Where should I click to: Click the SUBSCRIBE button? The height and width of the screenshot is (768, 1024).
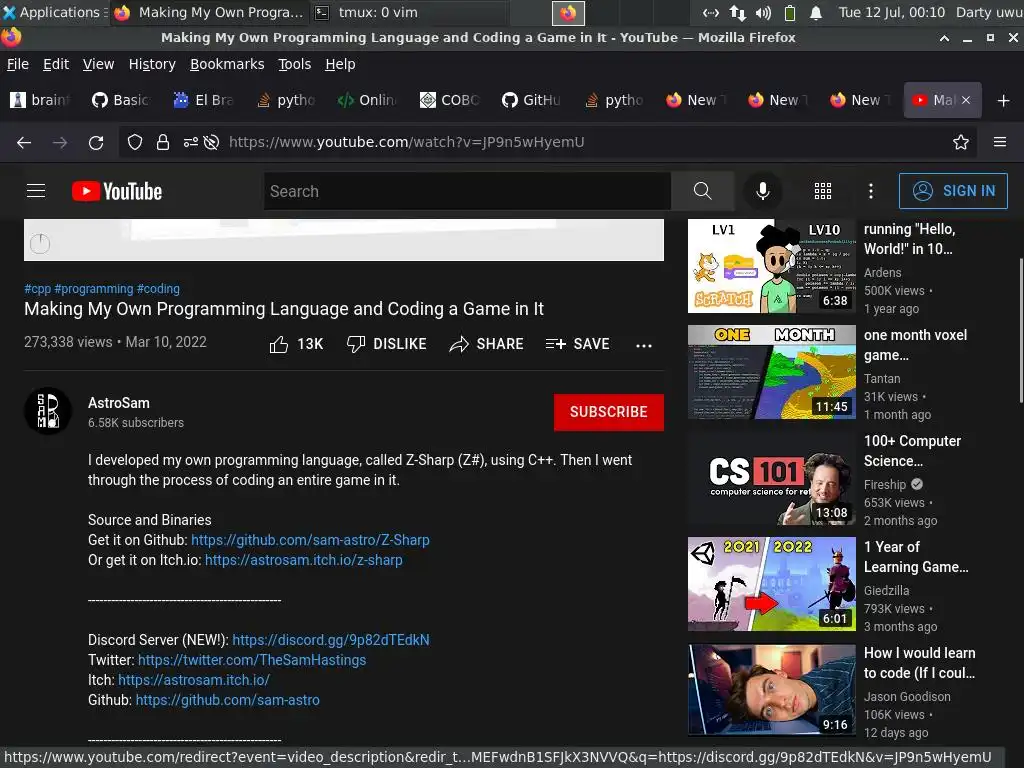(x=609, y=412)
